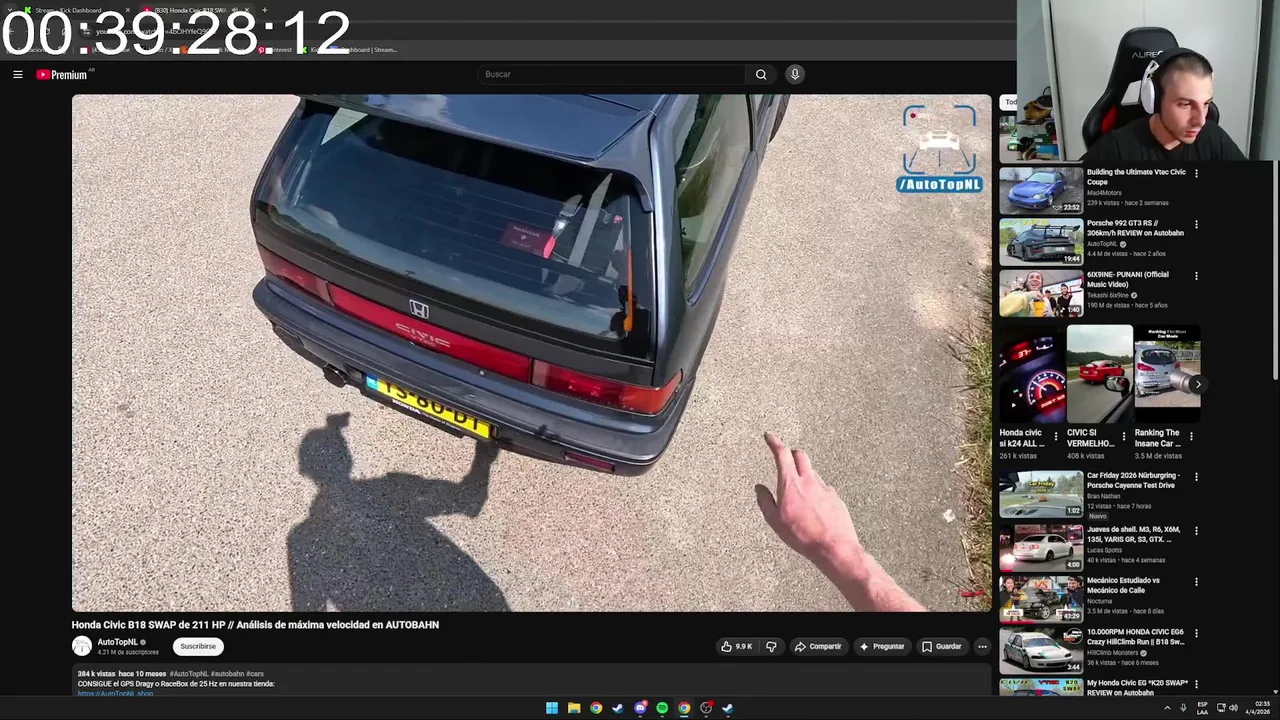Open options for Car Friday 2026 Nürburgring

(x=1196, y=477)
